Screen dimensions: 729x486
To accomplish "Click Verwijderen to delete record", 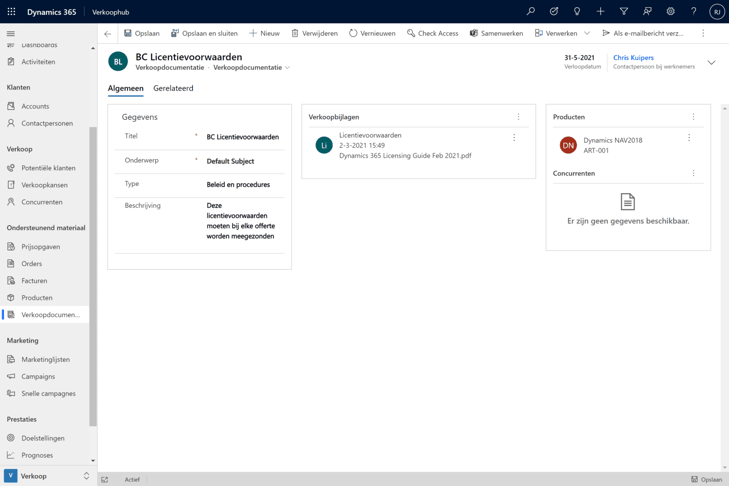I will tap(315, 33).
